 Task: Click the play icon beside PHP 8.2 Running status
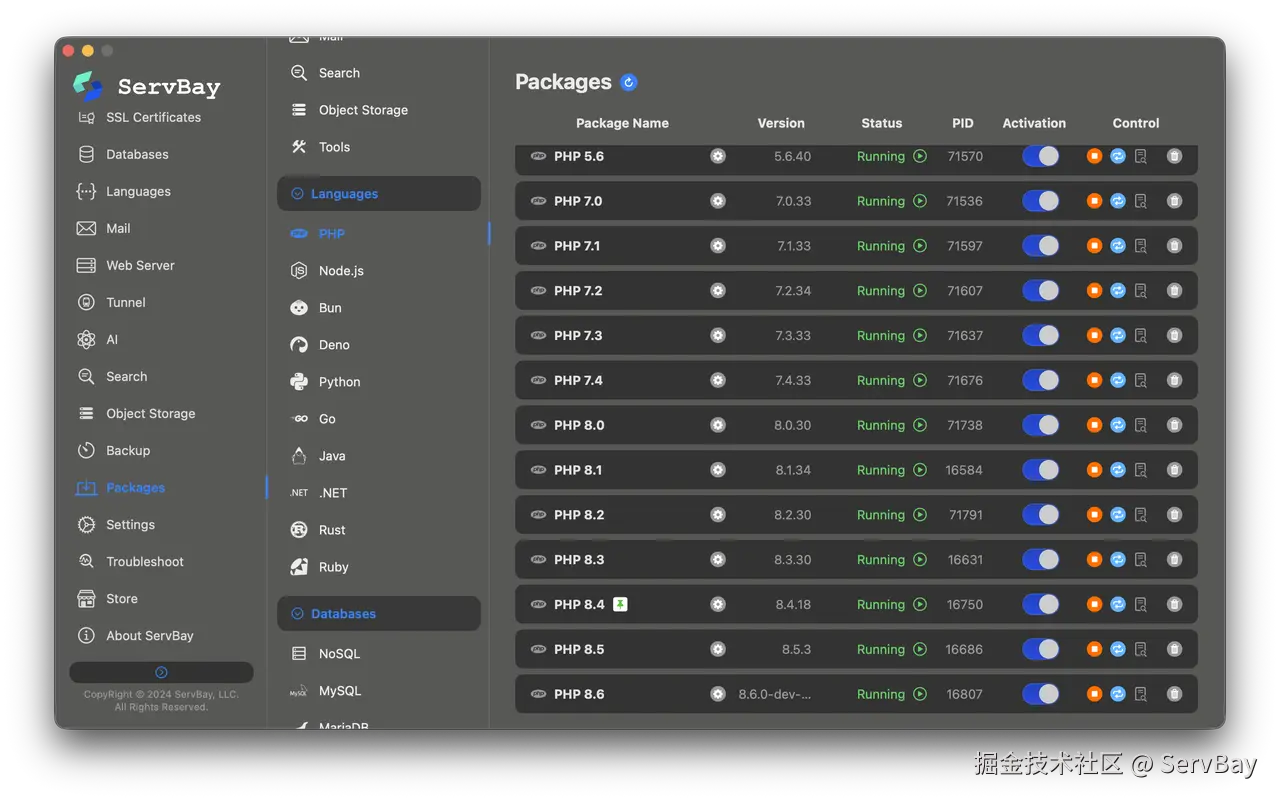click(x=920, y=515)
